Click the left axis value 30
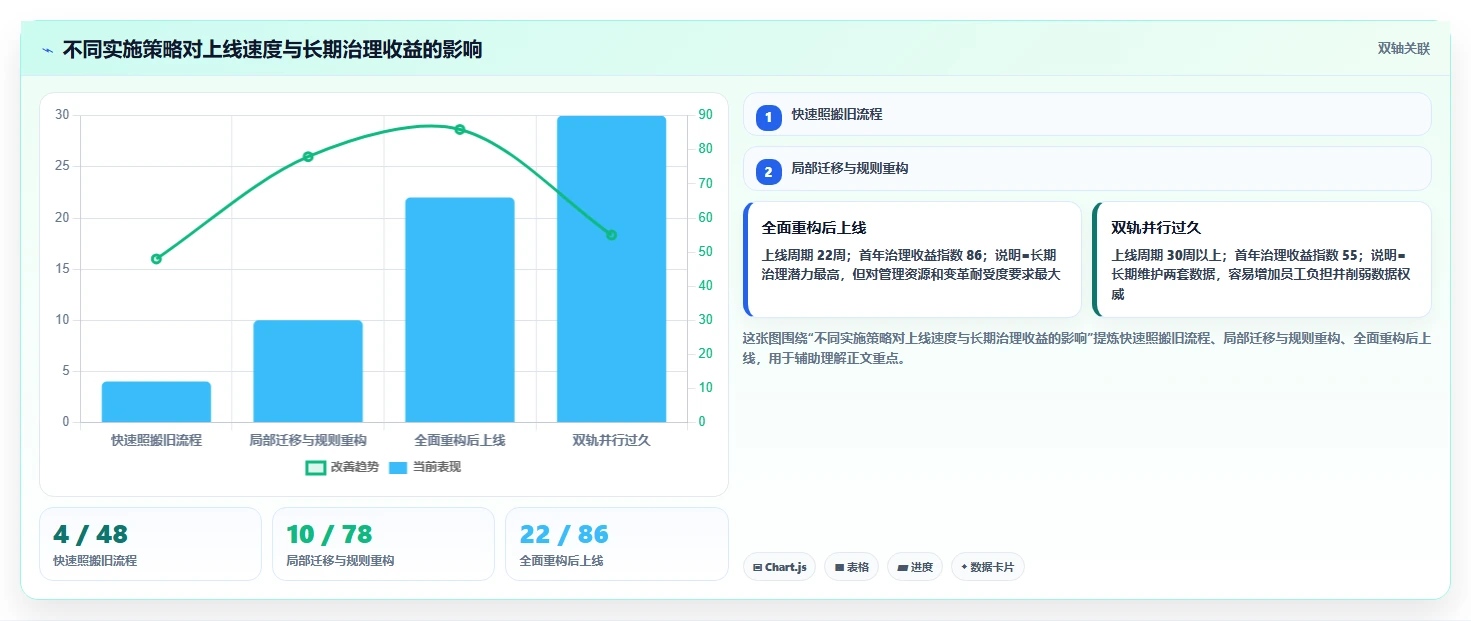 [62, 115]
